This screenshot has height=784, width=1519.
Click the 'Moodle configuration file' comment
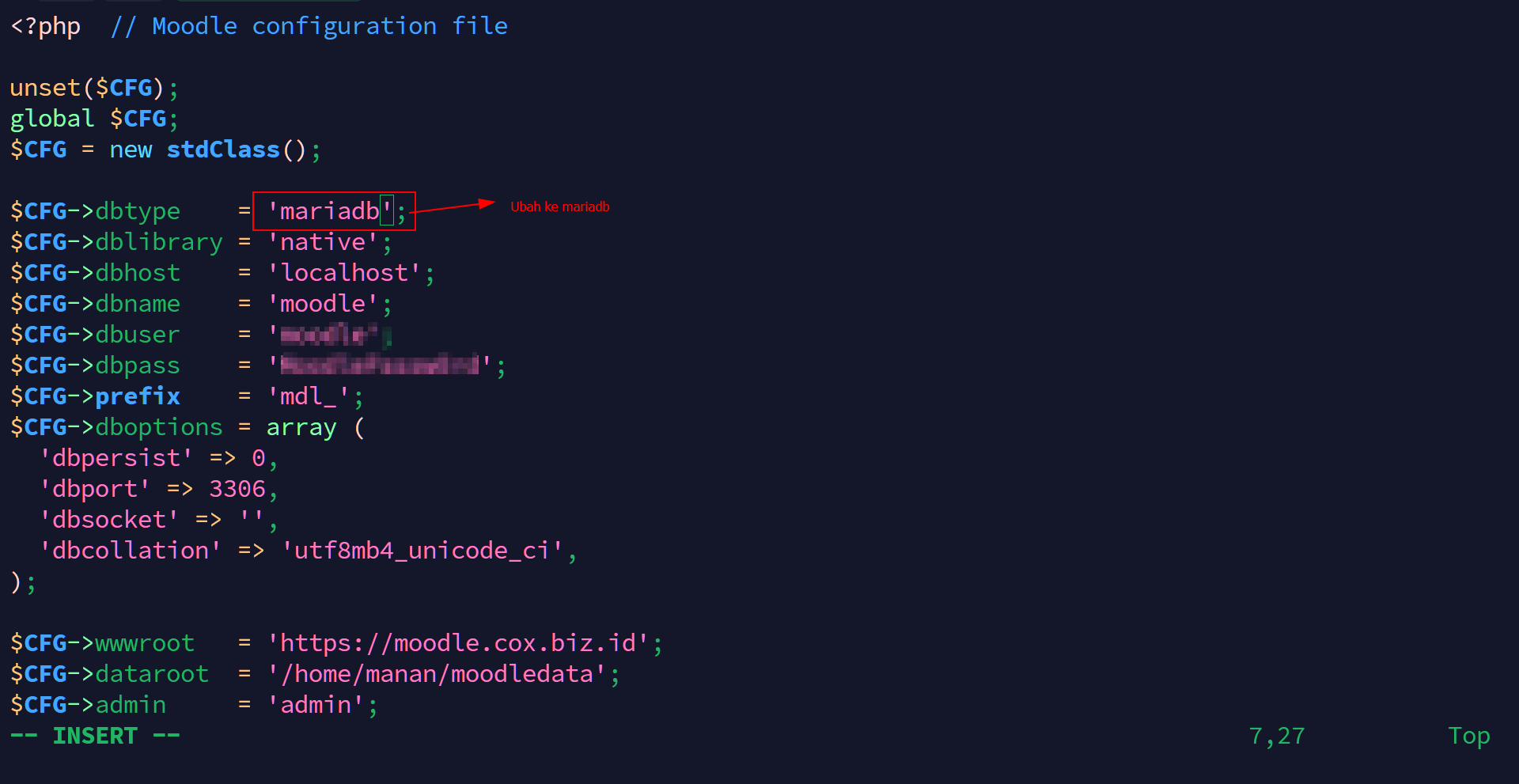329,27
